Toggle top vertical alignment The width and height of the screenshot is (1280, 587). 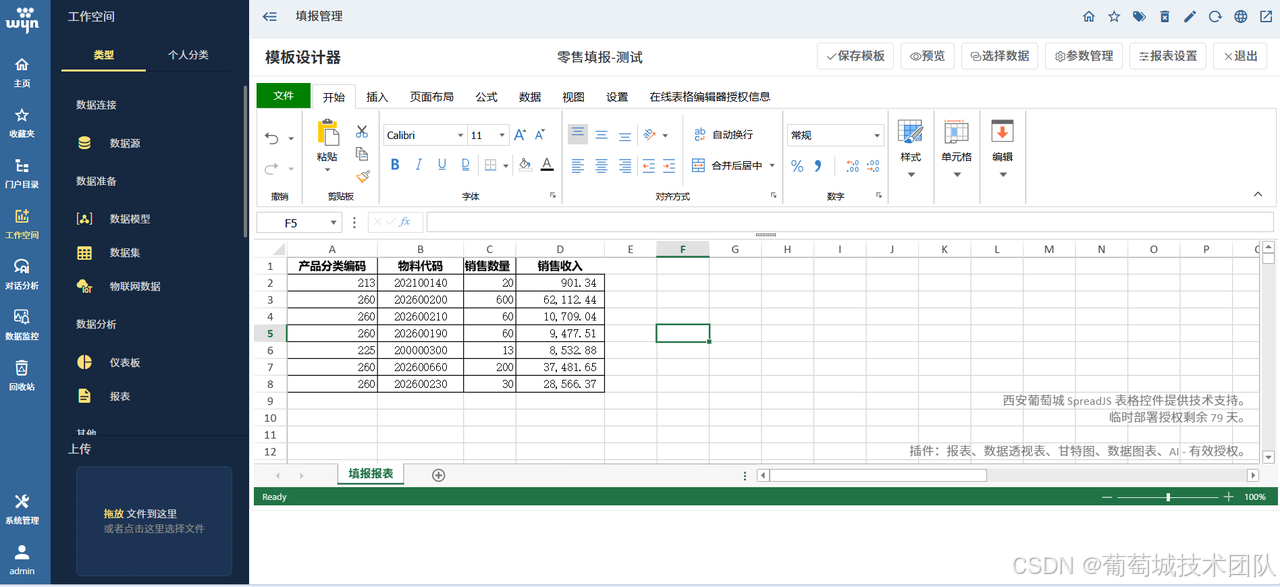point(578,134)
